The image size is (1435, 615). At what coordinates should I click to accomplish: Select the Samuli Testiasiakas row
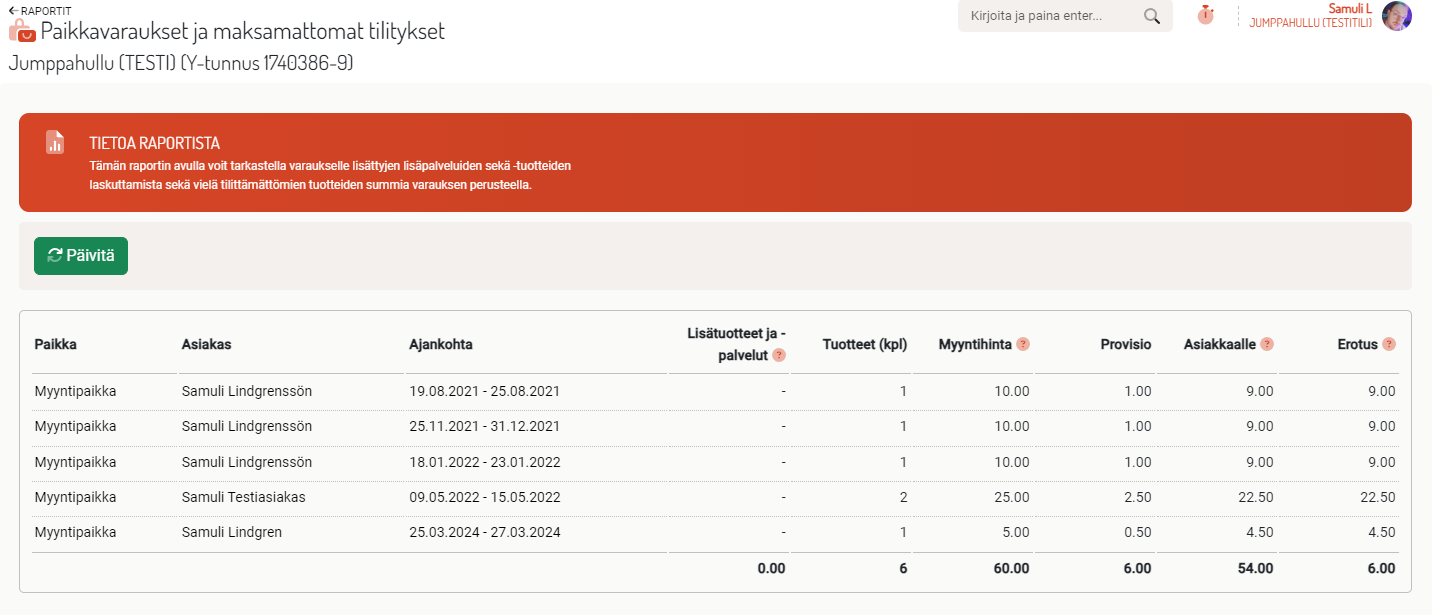[x=244, y=497]
